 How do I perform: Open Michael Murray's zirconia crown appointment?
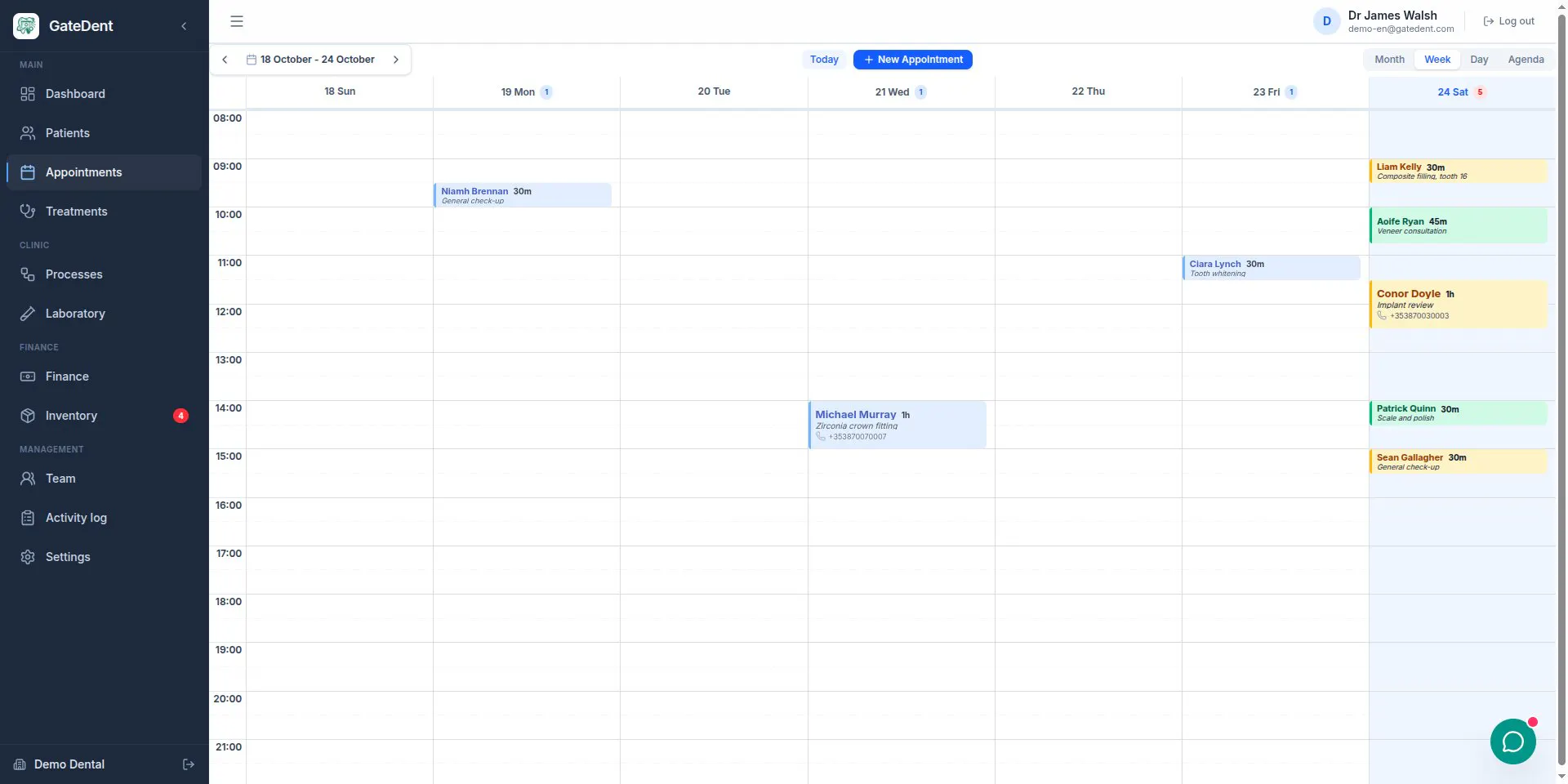[x=898, y=425]
